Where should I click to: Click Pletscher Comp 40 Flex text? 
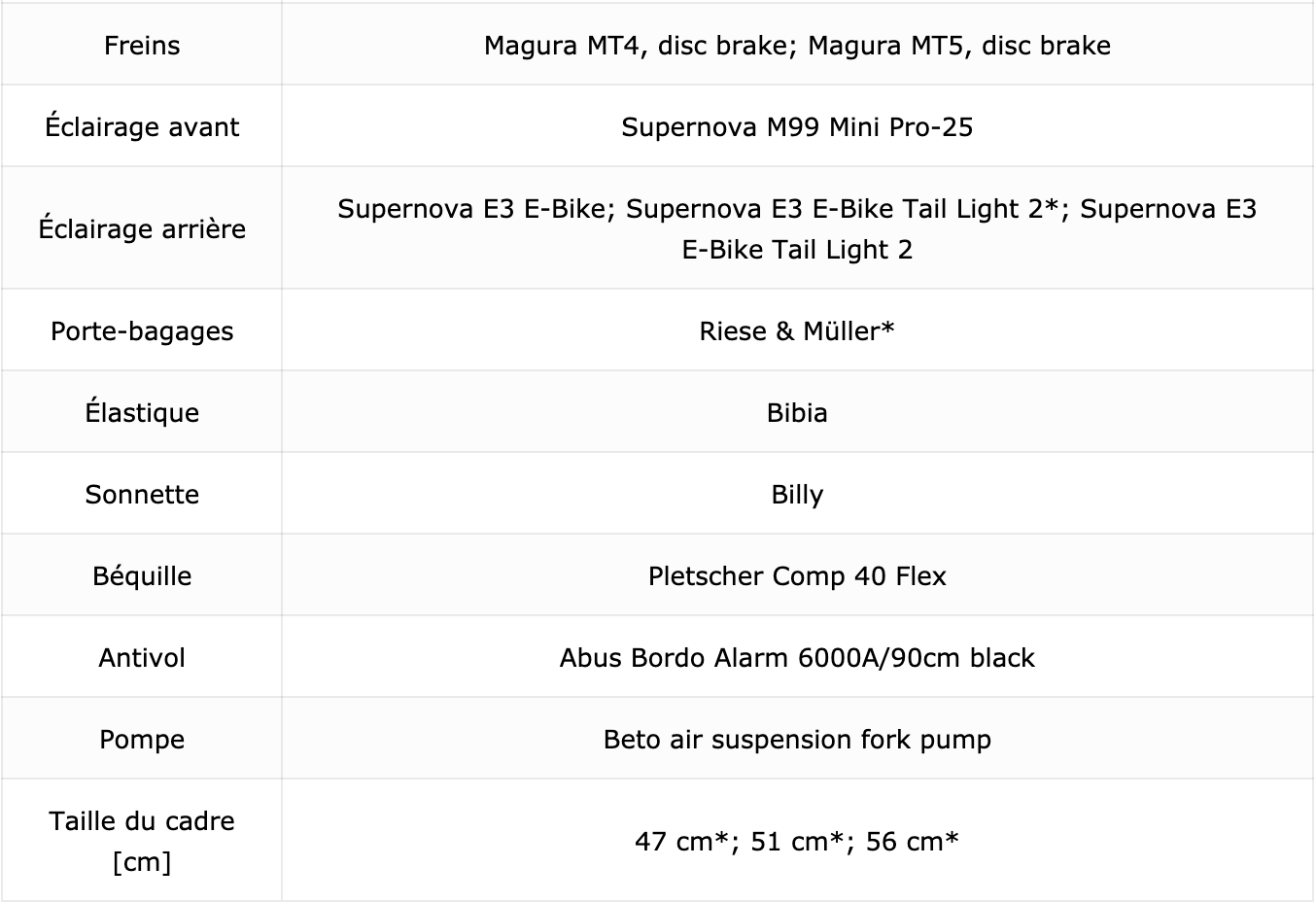click(797, 576)
